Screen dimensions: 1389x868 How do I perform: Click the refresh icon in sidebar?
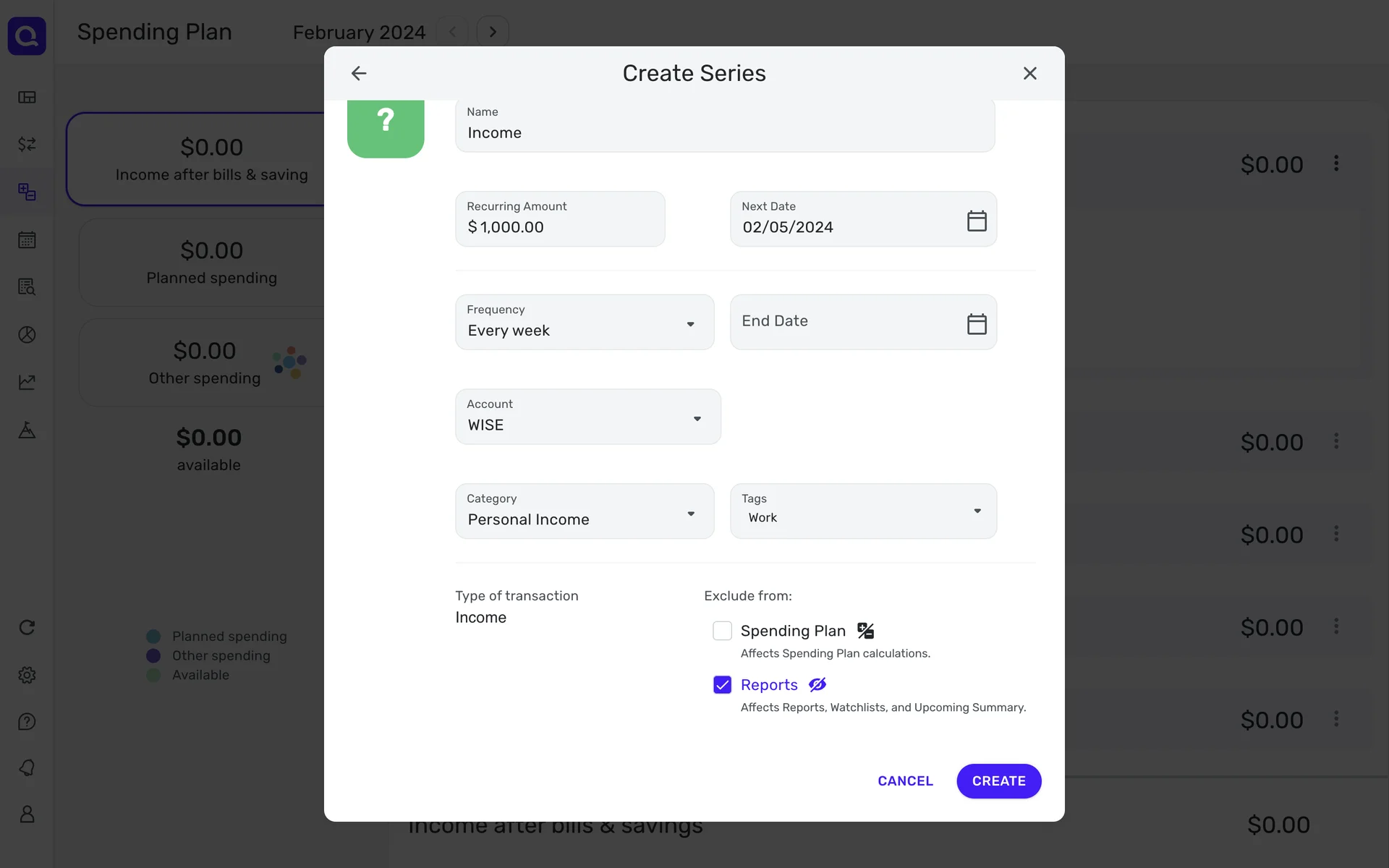[27, 627]
